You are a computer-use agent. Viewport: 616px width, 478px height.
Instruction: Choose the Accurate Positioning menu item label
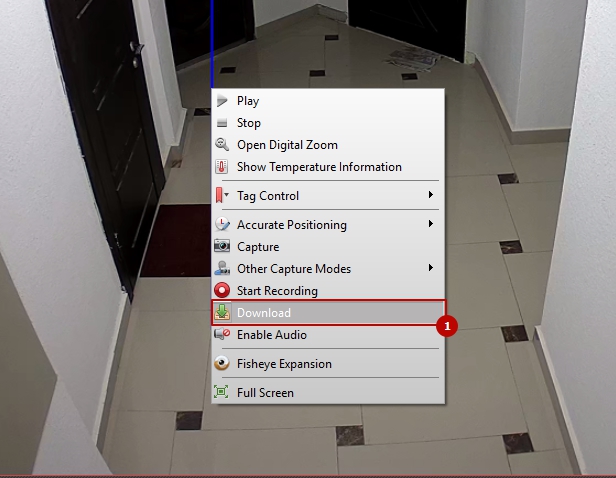click(x=291, y=225)
